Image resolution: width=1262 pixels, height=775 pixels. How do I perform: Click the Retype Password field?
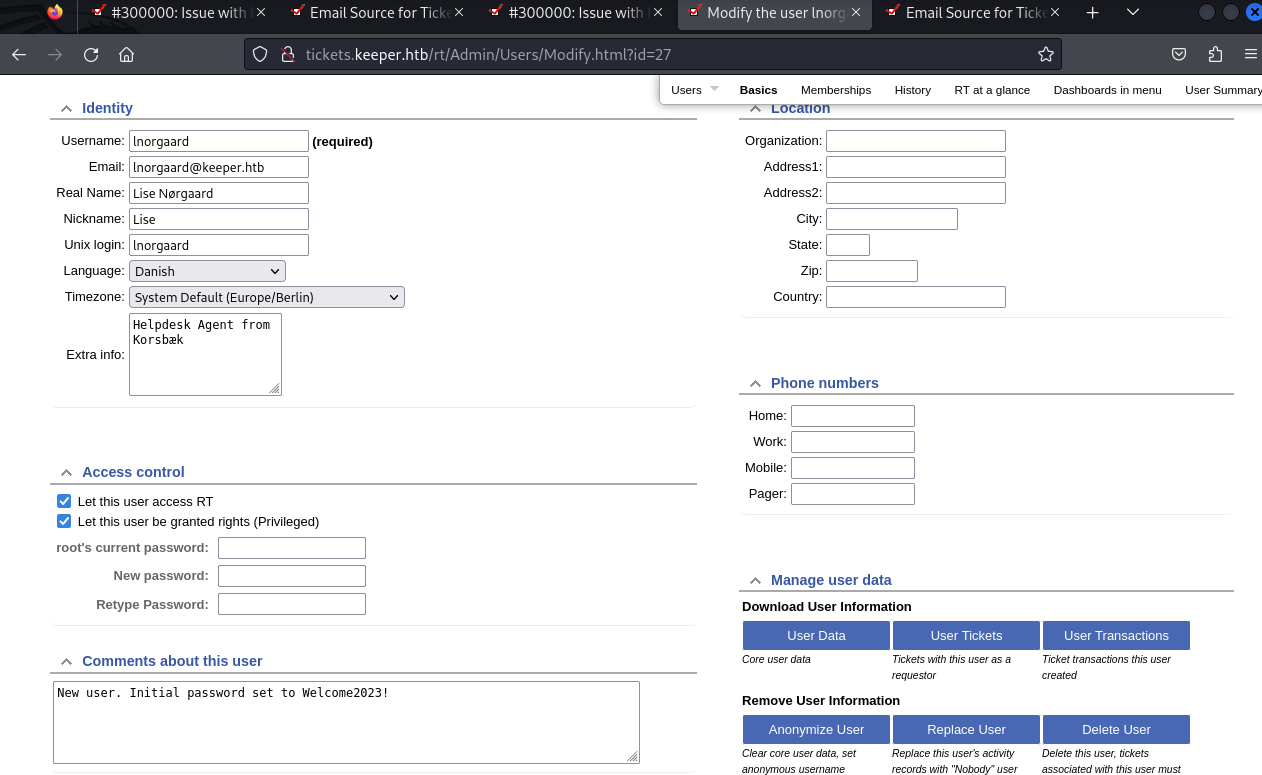click(292, 604)
